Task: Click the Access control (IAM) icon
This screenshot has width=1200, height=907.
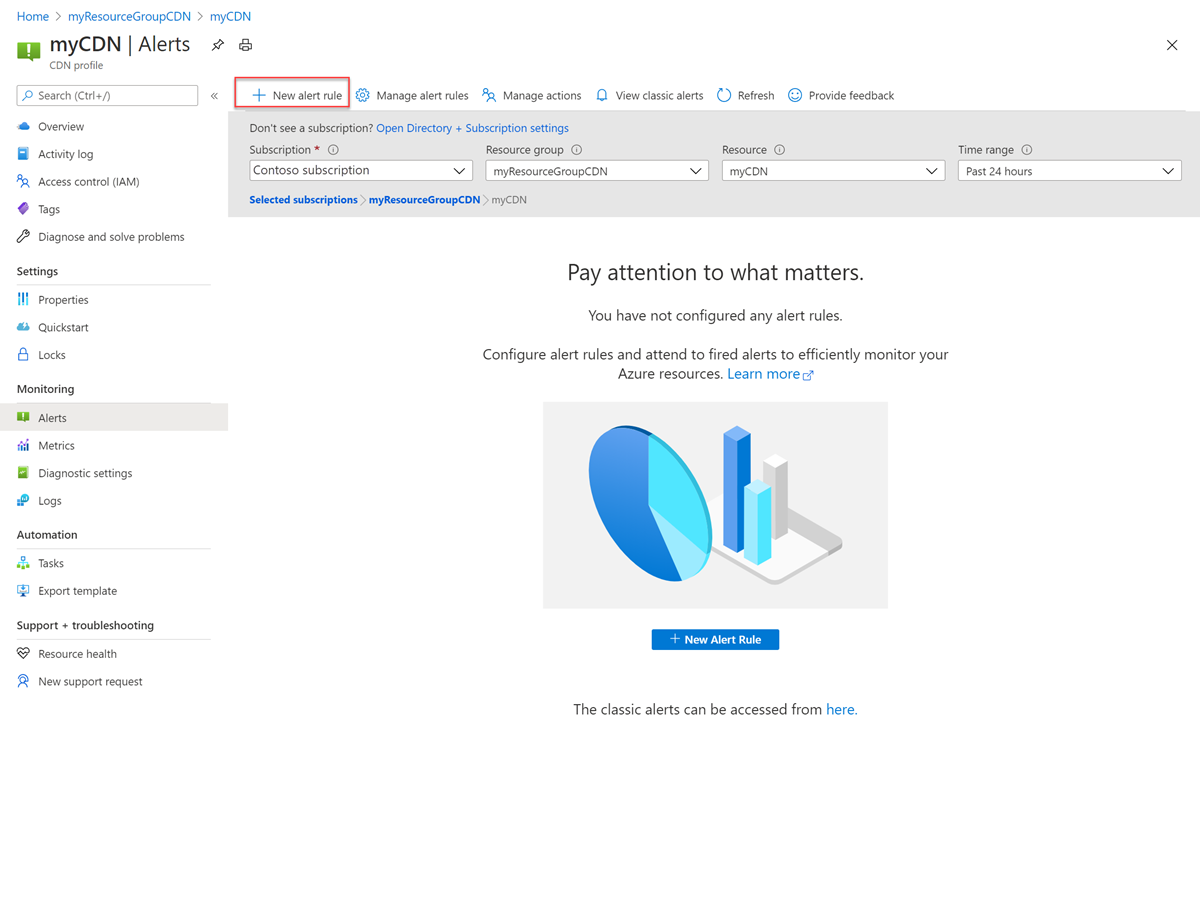Action: click(x=24, y=181)
